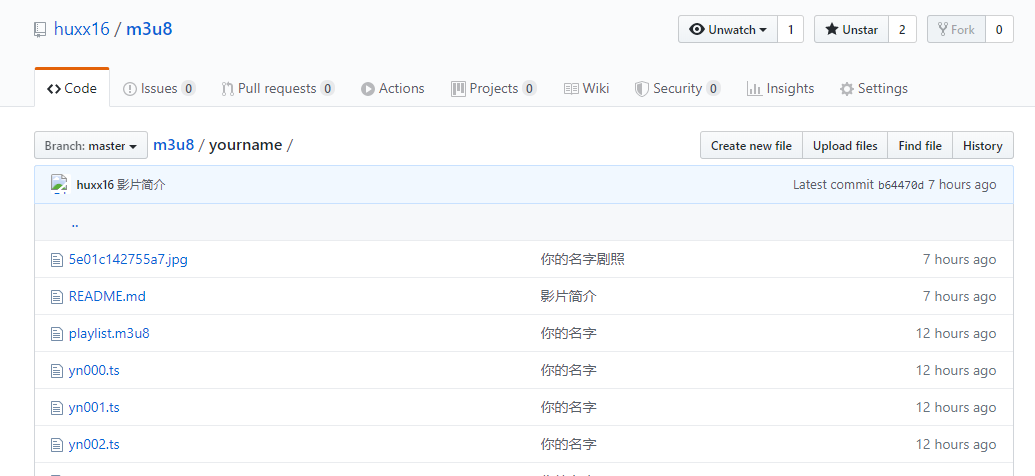Viewport: 1035px width, 476px height.
Task: Click the huxx16 avatar image in commit bar
Action: click(60, 184)
